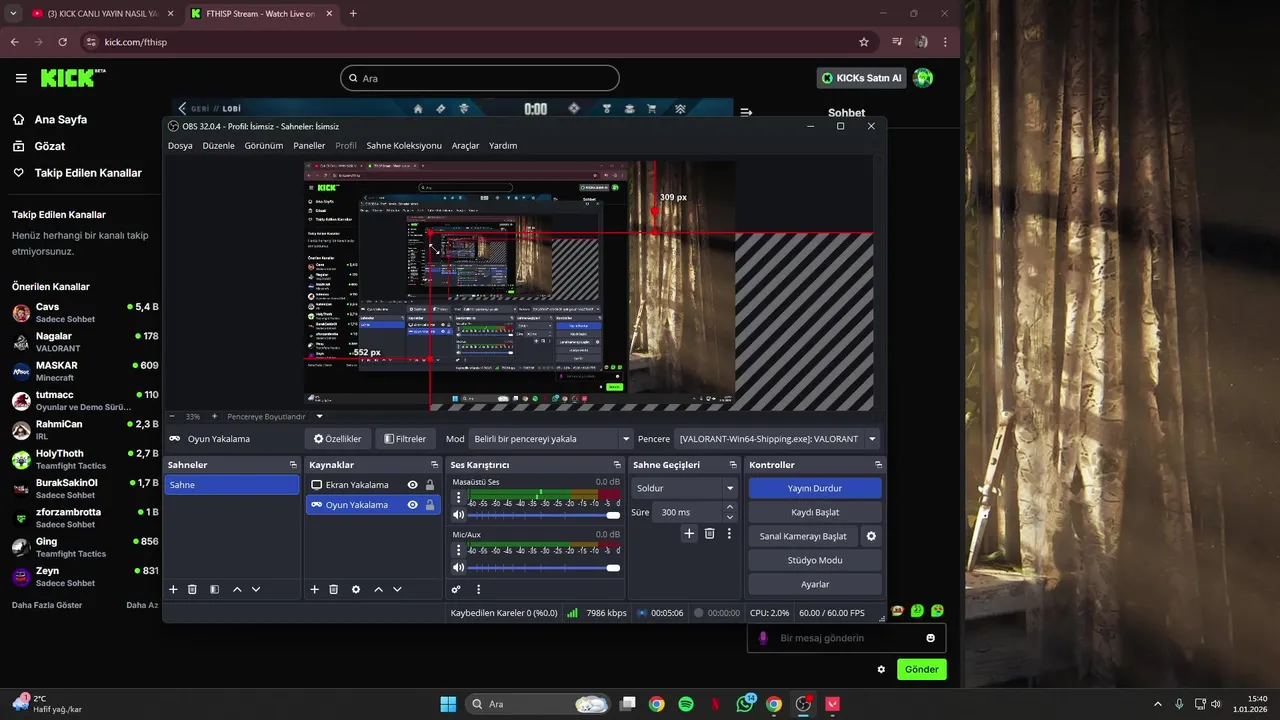
Task: Decrease Süre transition duration
Action: point(730,517)
